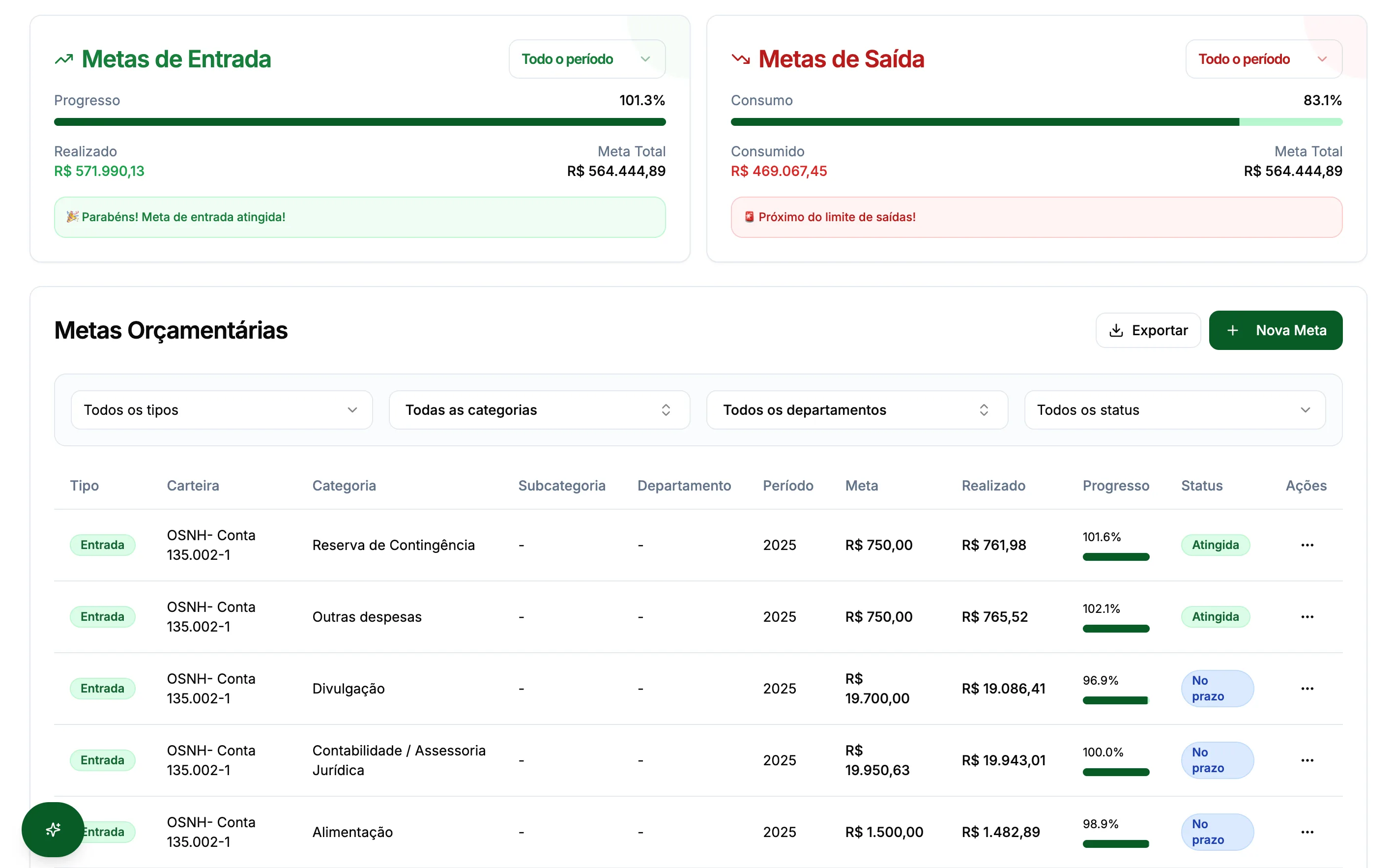
Task: Click the Status column header
Action: pos(1202,486)
